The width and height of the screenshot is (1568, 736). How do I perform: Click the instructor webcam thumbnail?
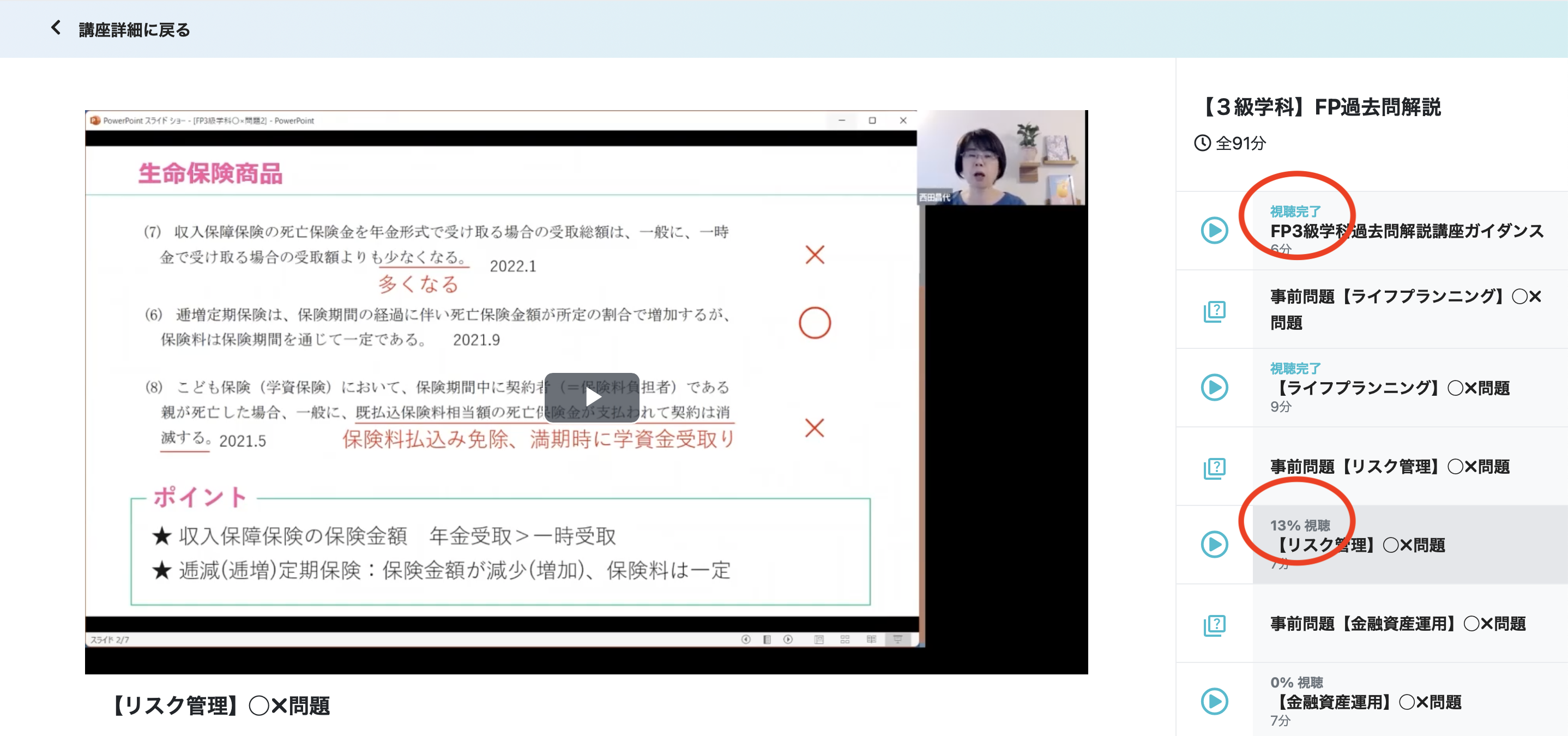[x=1000, y=158]
